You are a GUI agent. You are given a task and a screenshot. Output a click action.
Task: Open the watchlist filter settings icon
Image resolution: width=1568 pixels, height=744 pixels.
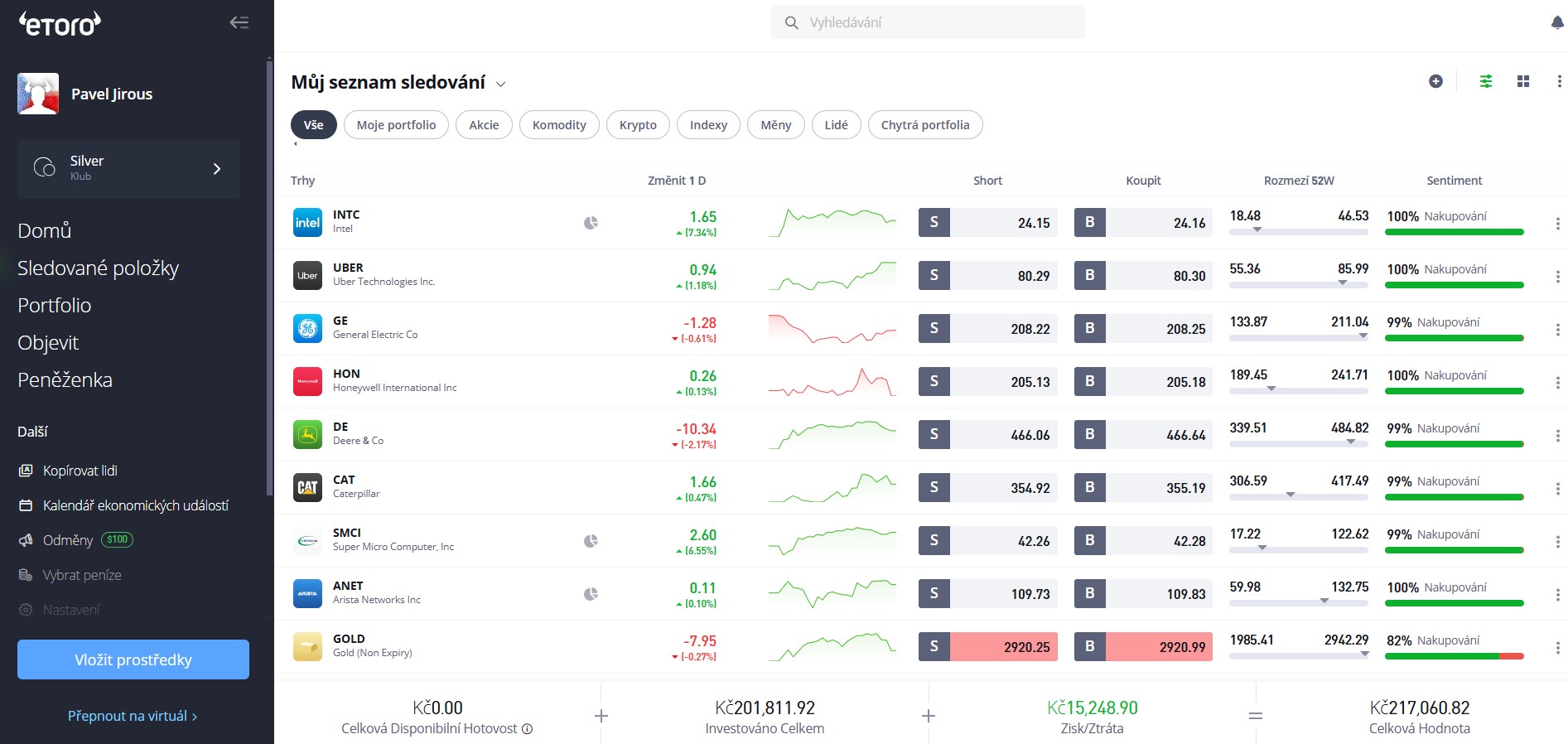[x=1486, y=81]
